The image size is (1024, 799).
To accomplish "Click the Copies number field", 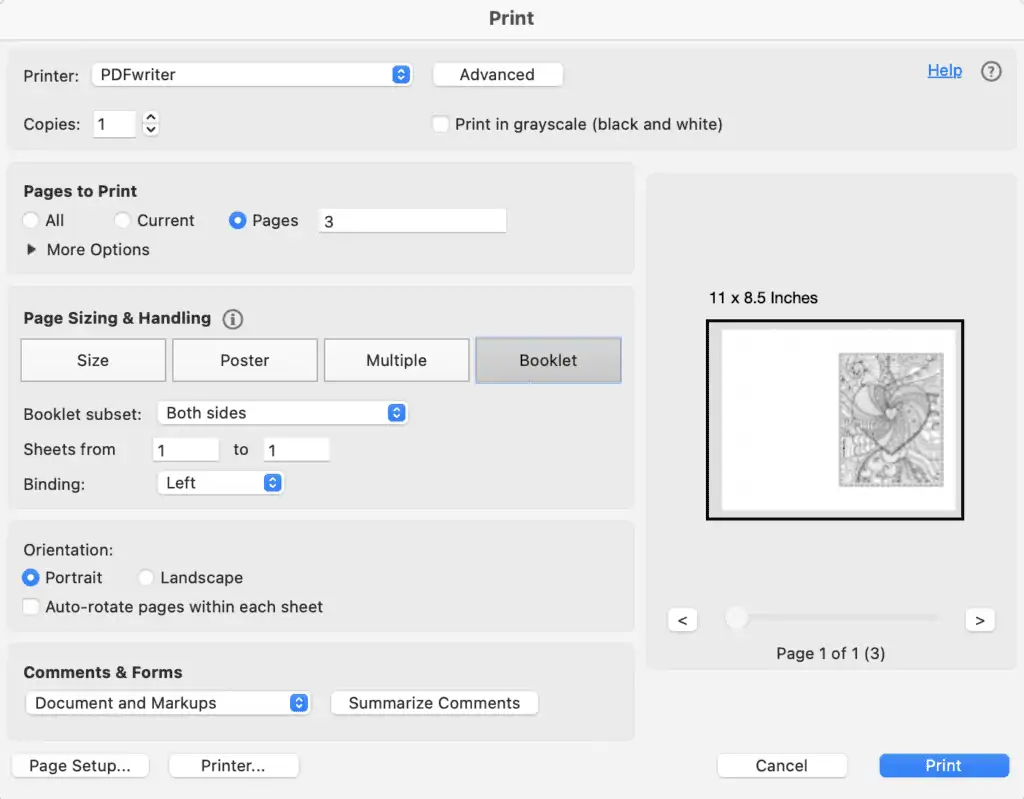I will tap(114, 124).
